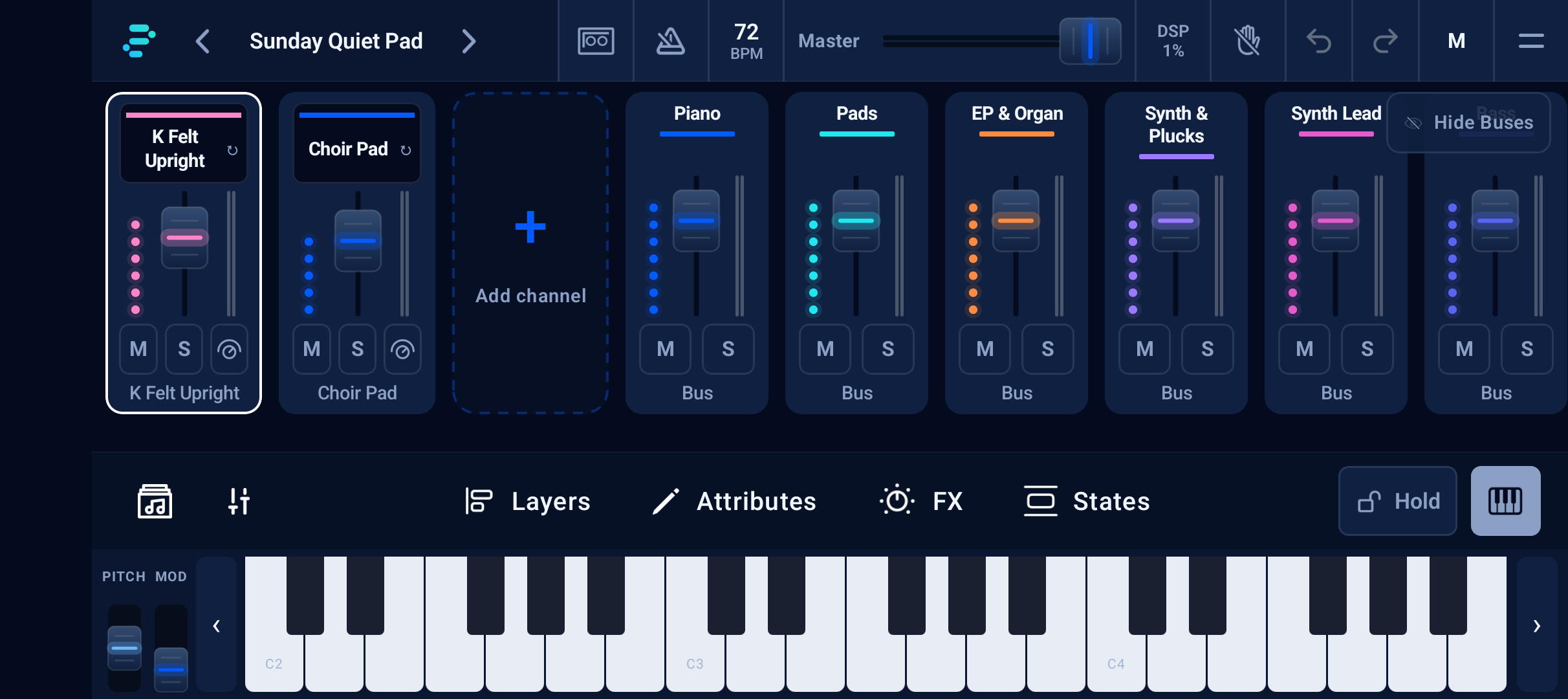Select the Piano bus title
The width and height of the screenshot is (1568, 699).
697,114
